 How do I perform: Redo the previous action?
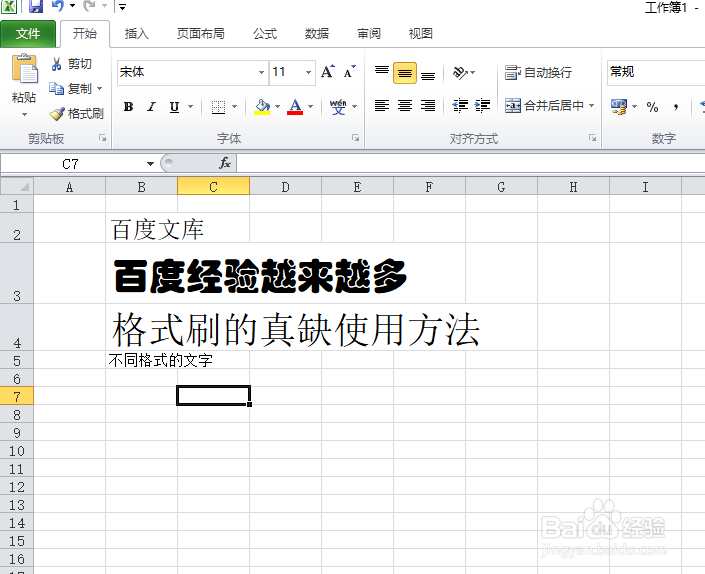pos(89,6)
